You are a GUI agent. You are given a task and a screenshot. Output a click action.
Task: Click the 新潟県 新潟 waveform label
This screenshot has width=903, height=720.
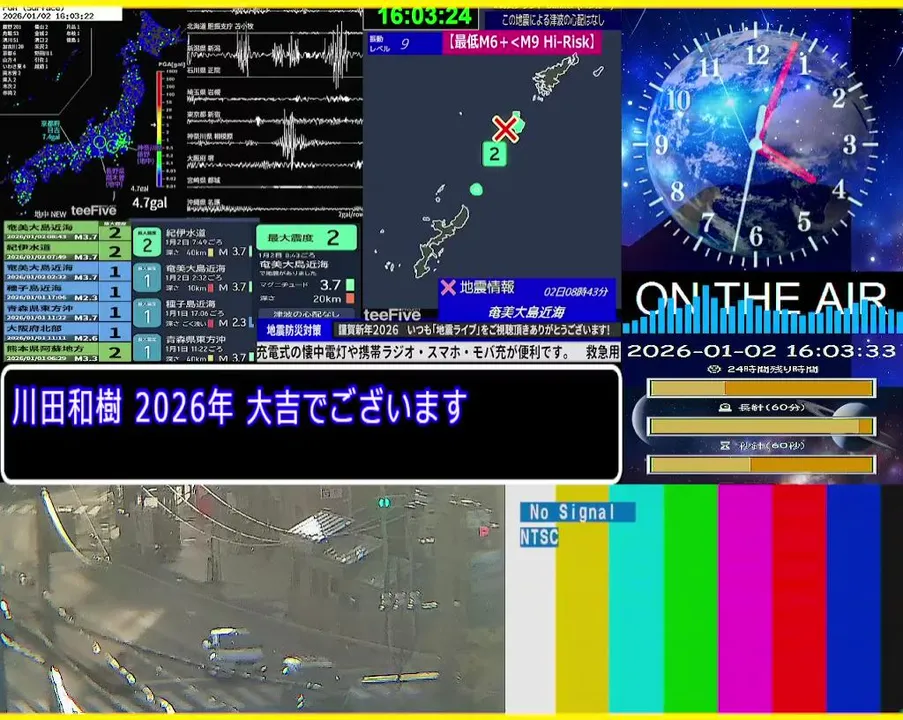(x=204, y=48)
